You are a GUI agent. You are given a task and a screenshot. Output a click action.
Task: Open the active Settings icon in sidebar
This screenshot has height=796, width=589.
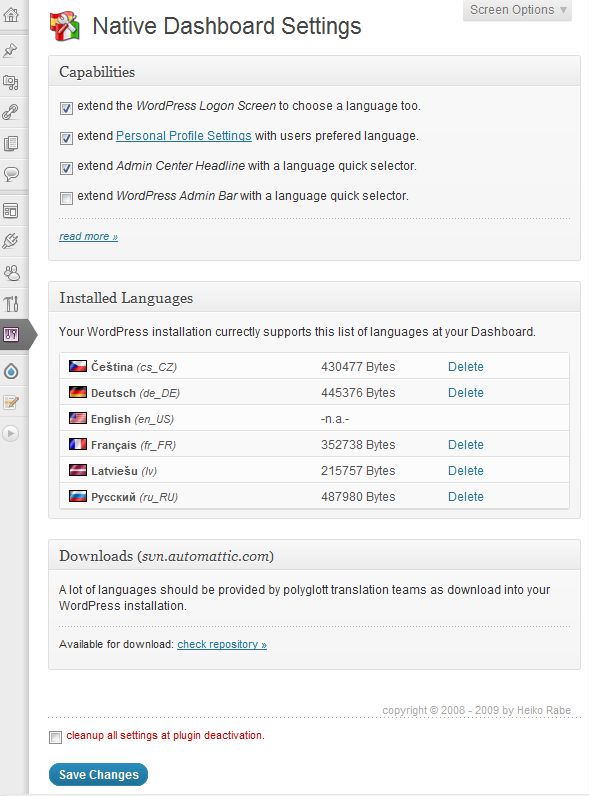pos(11,334)
